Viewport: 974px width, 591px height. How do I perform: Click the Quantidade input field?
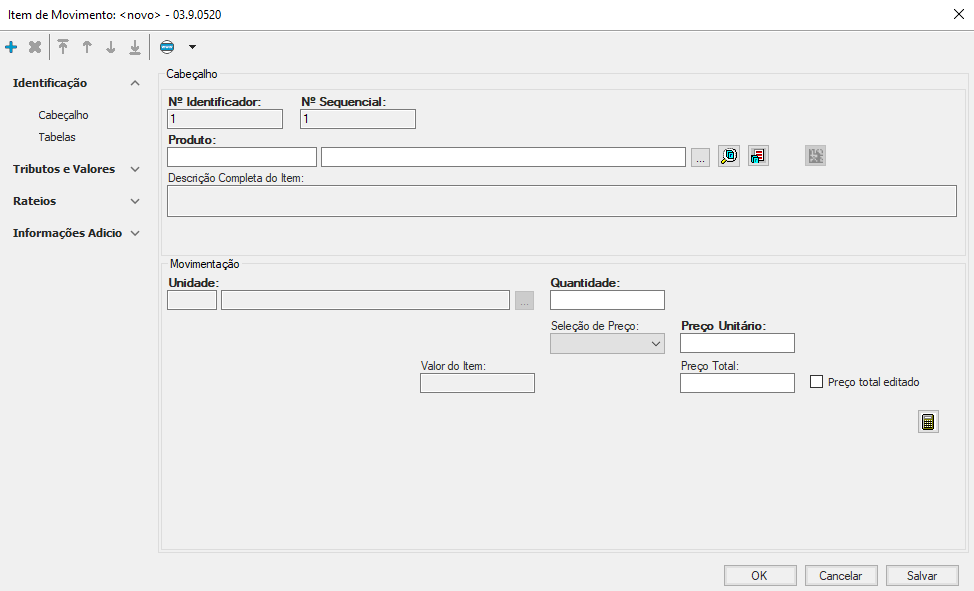[x=607, y=300]
